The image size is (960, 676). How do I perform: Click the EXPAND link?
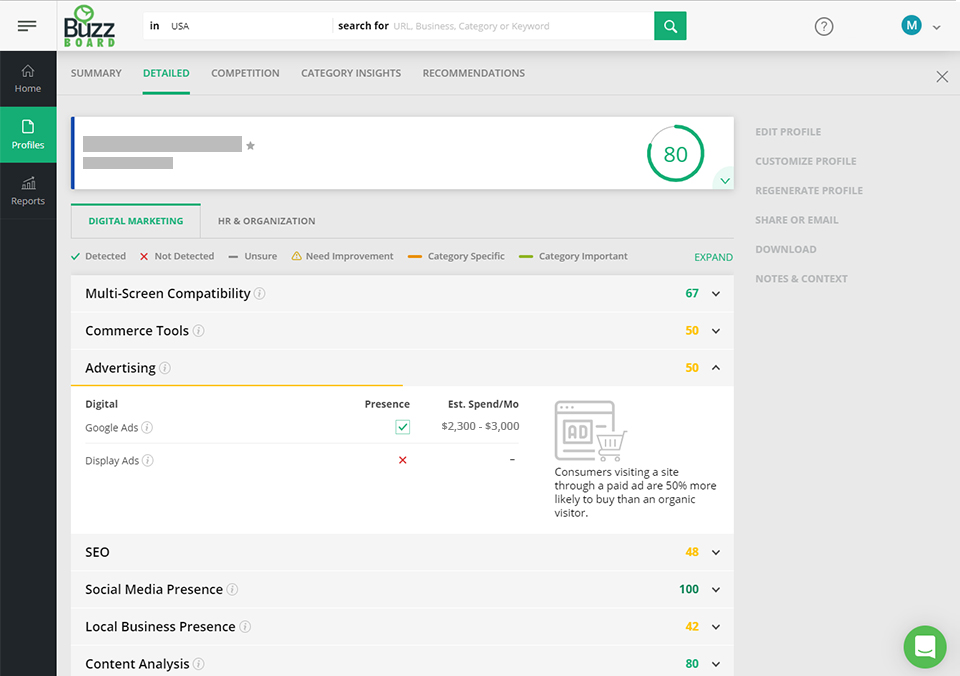713,257
